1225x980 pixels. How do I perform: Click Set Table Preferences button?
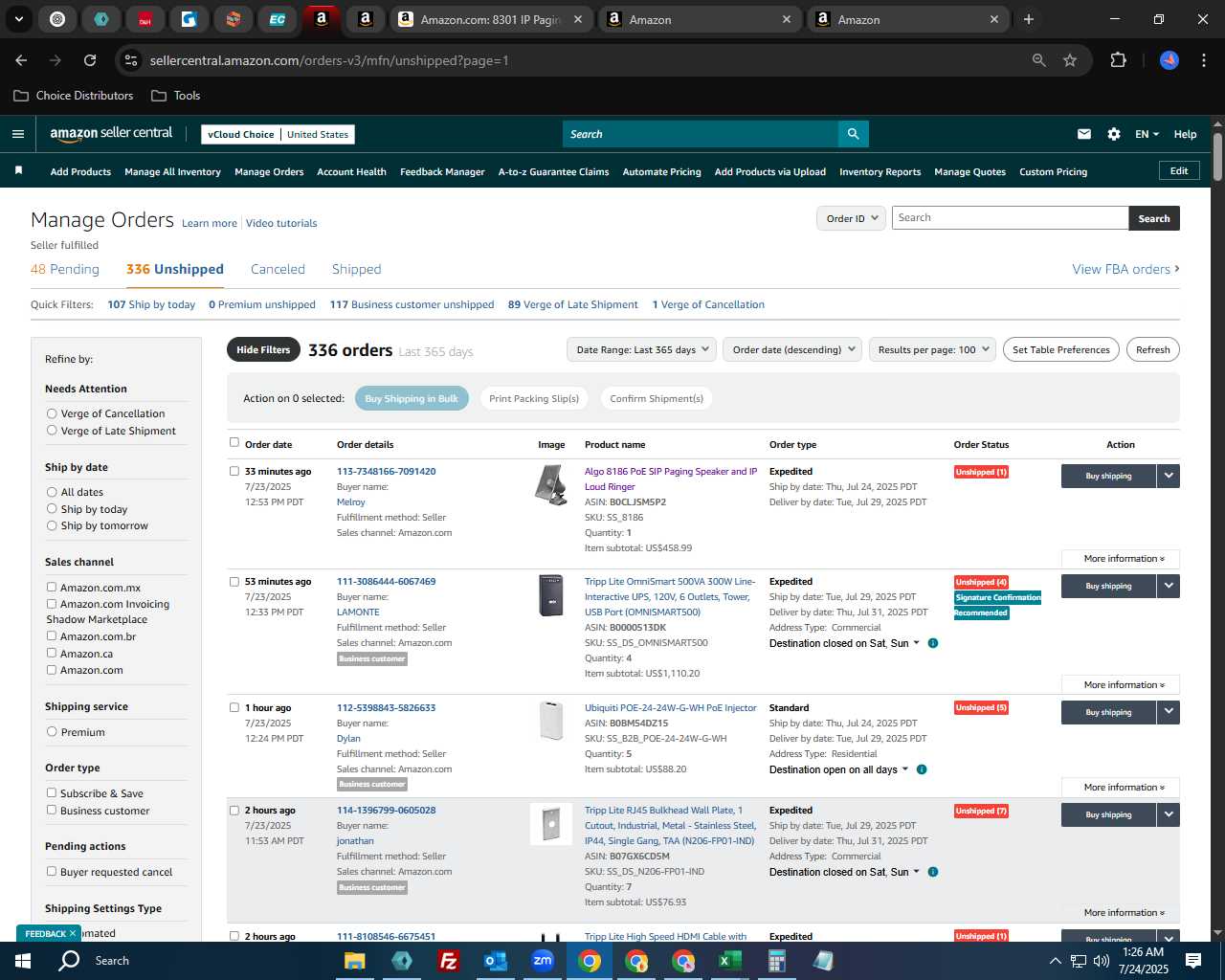1061,349
